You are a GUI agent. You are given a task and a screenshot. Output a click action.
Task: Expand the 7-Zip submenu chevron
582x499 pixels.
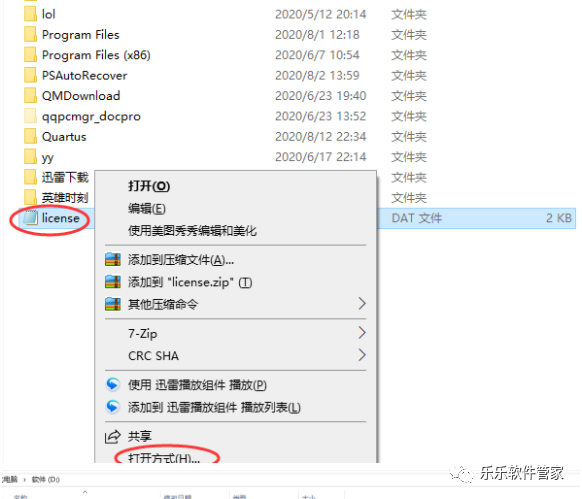362,333
